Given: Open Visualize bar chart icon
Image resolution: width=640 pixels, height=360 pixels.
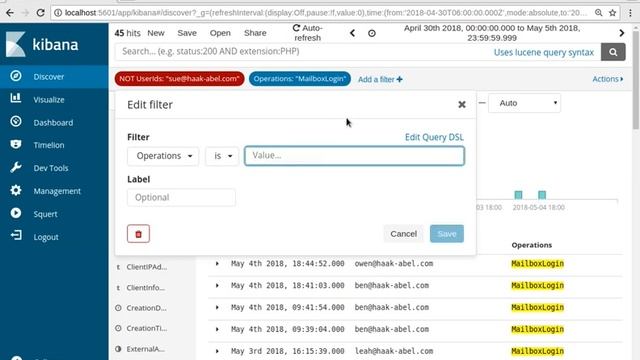Looking at the screenshot, I should 16,98.
